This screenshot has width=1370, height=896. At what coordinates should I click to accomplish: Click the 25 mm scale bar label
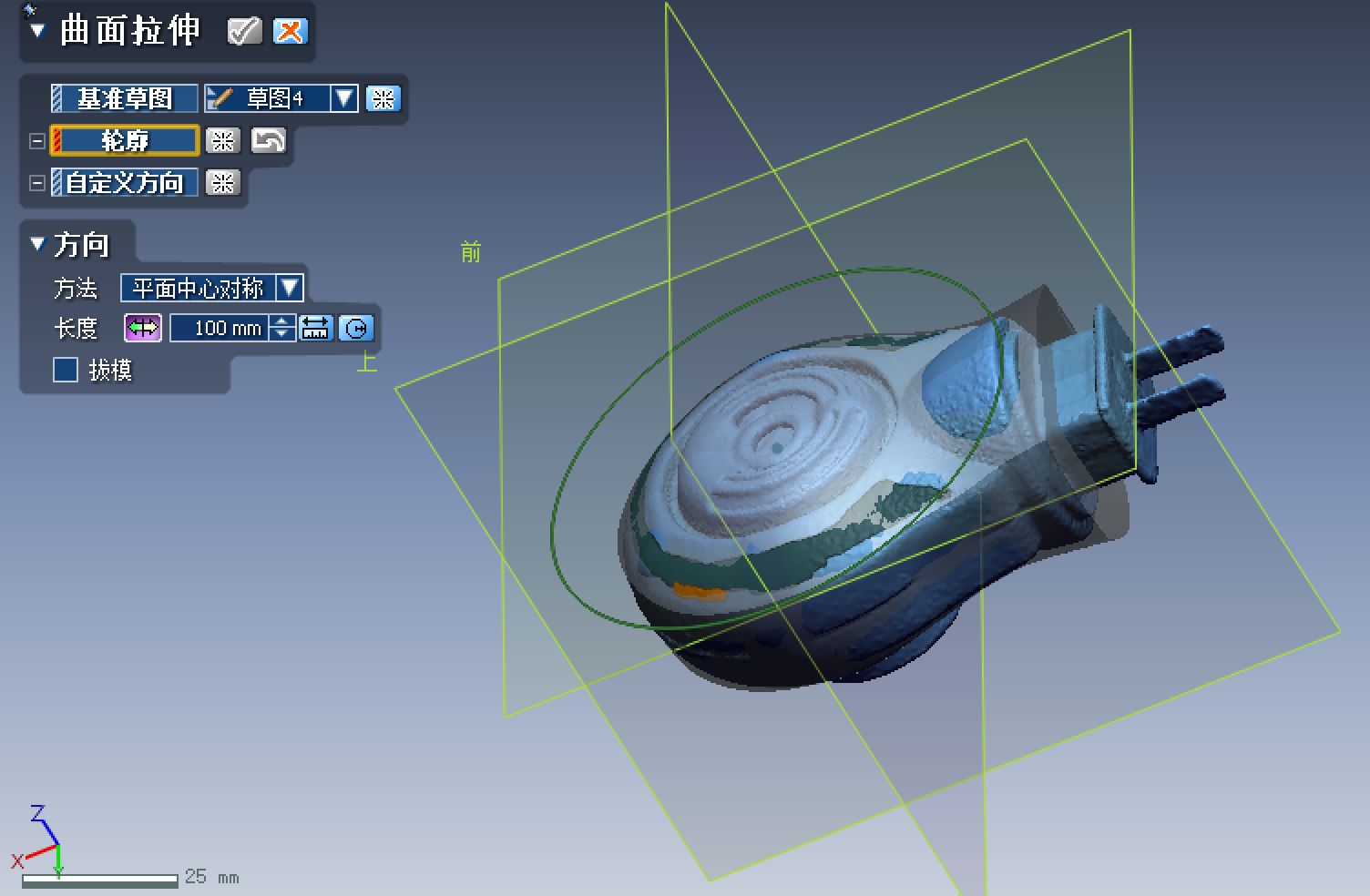(212, 877)
